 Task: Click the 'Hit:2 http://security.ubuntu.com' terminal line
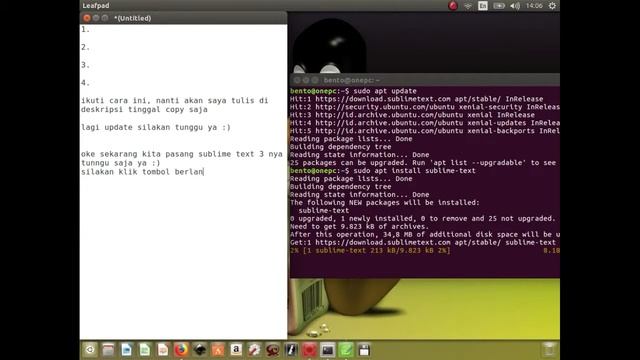point(425,107)
